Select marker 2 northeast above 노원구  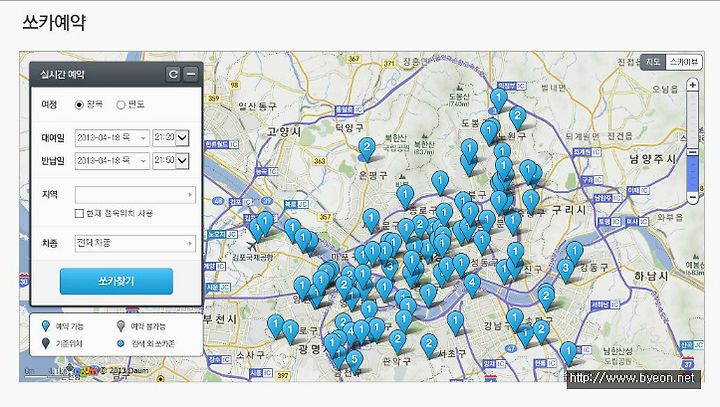tap(518, 117)
